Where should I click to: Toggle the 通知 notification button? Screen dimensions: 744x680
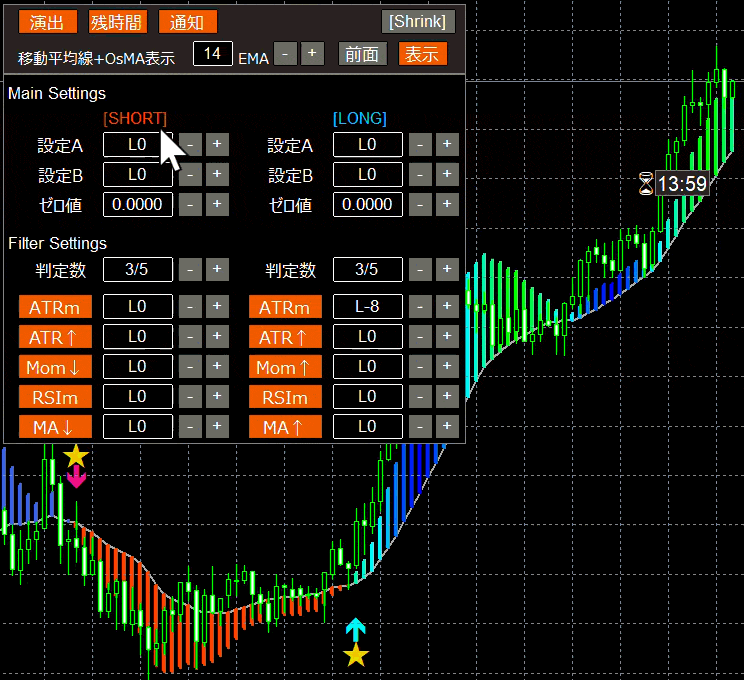point(187,22)
